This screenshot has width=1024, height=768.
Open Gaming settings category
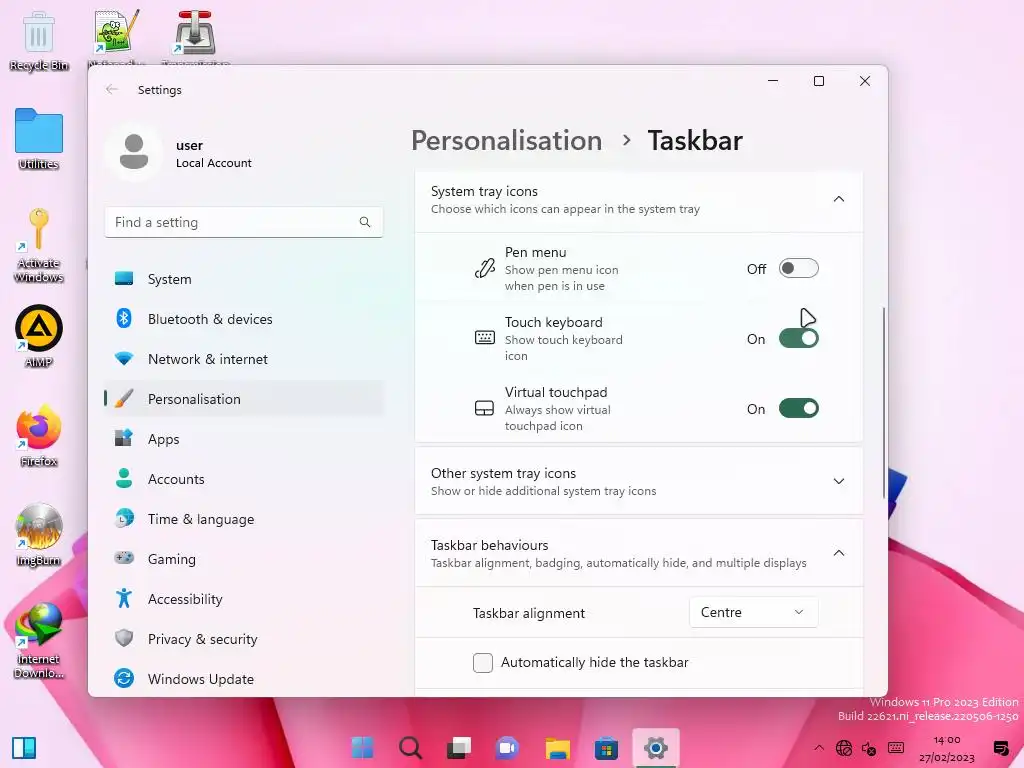coord(244,558)
